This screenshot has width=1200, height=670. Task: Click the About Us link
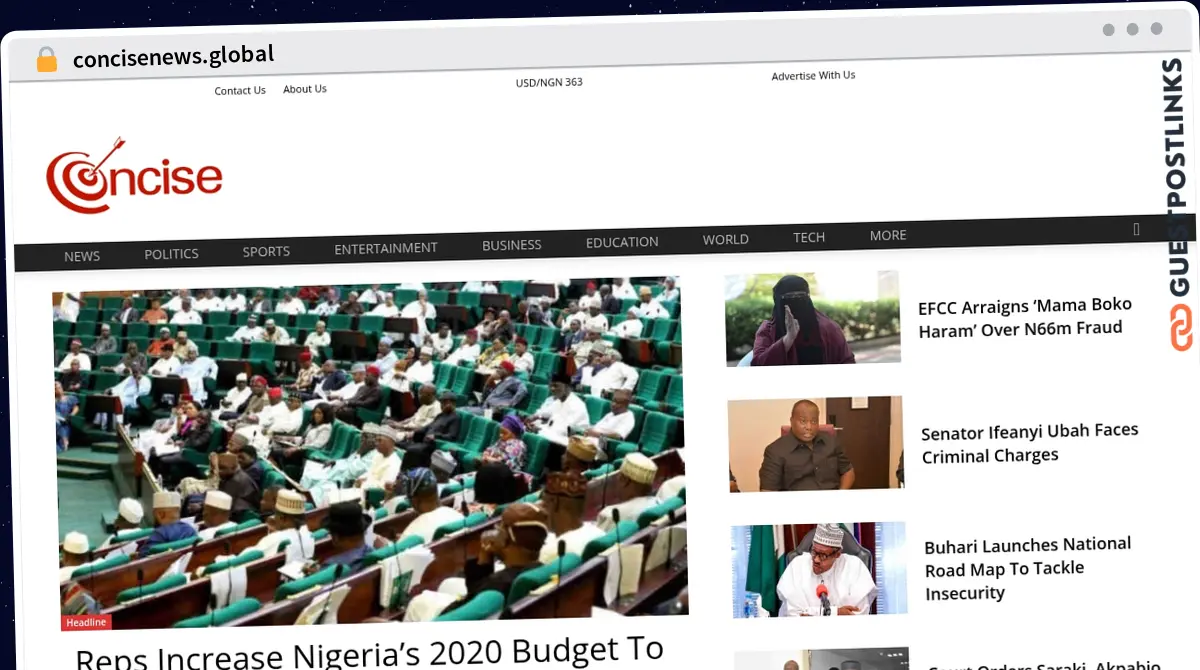(x=304, y=88)
